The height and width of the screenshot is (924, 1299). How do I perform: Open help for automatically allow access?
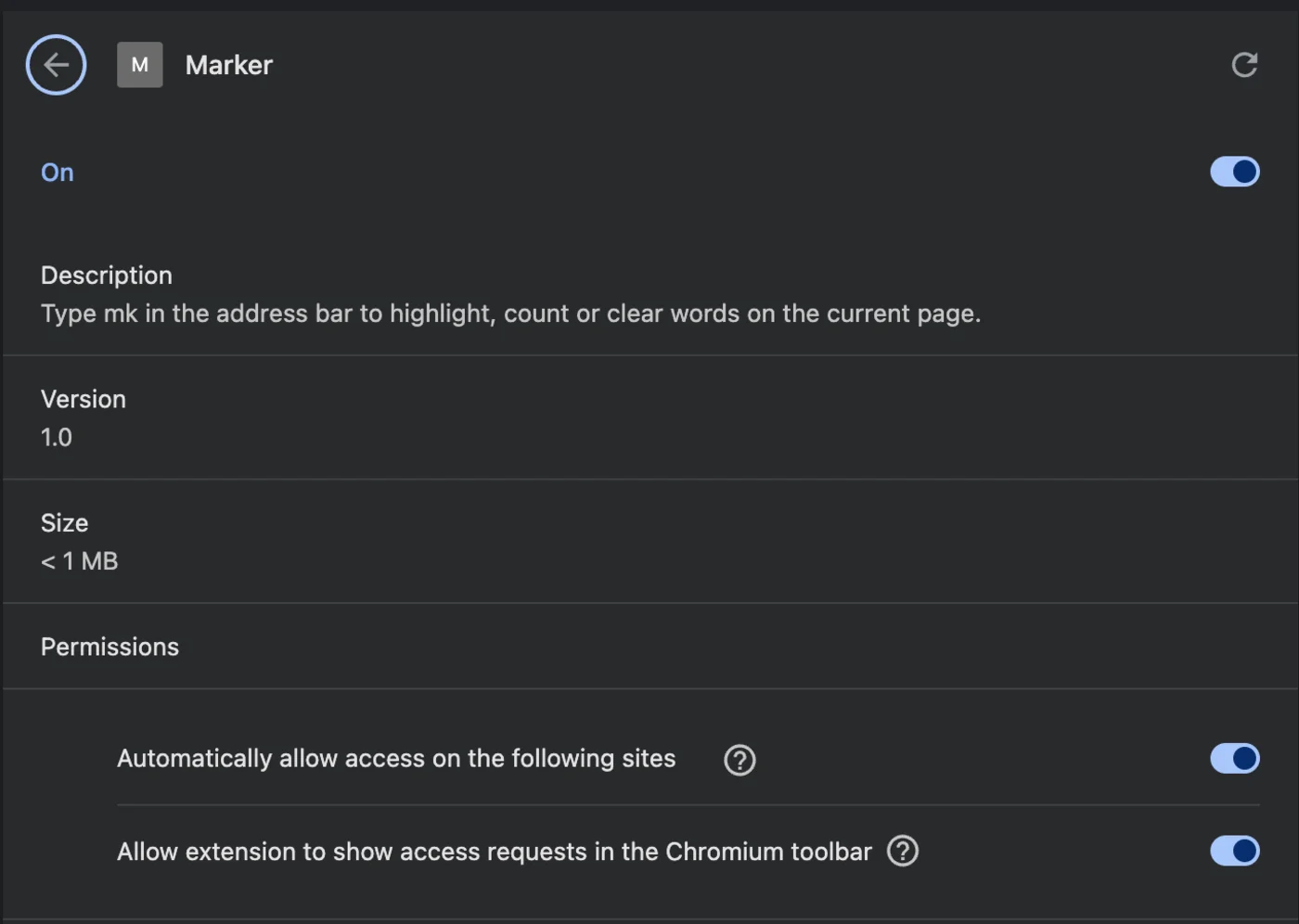tap(740, 760)
